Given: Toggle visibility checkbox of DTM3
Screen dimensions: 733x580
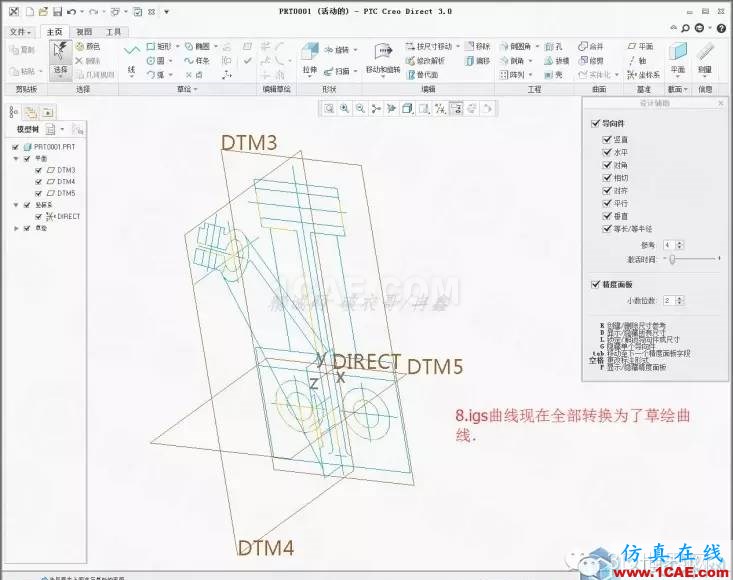Looking at the screenshot, I should point(39,170).
